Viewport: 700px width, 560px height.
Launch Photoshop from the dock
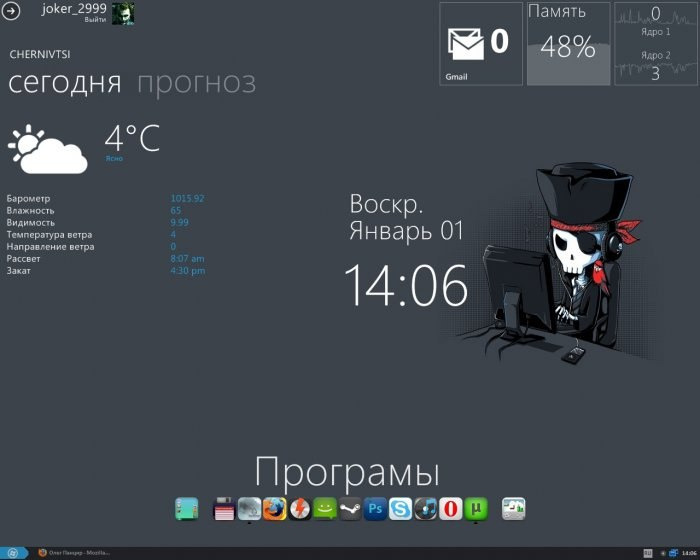(375, 509)
